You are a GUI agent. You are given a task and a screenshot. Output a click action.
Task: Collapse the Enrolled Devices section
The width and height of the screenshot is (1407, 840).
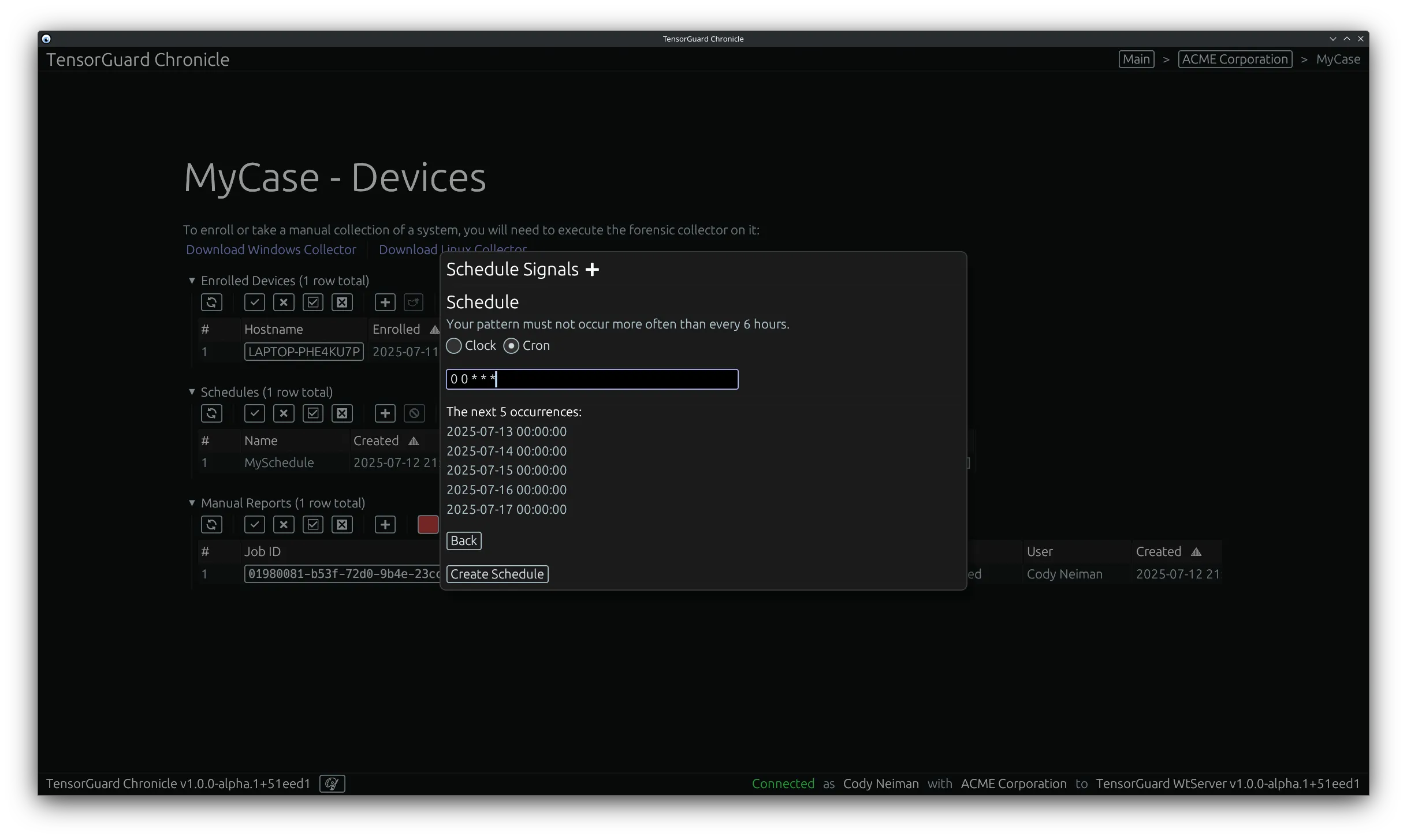coord(192,281)
